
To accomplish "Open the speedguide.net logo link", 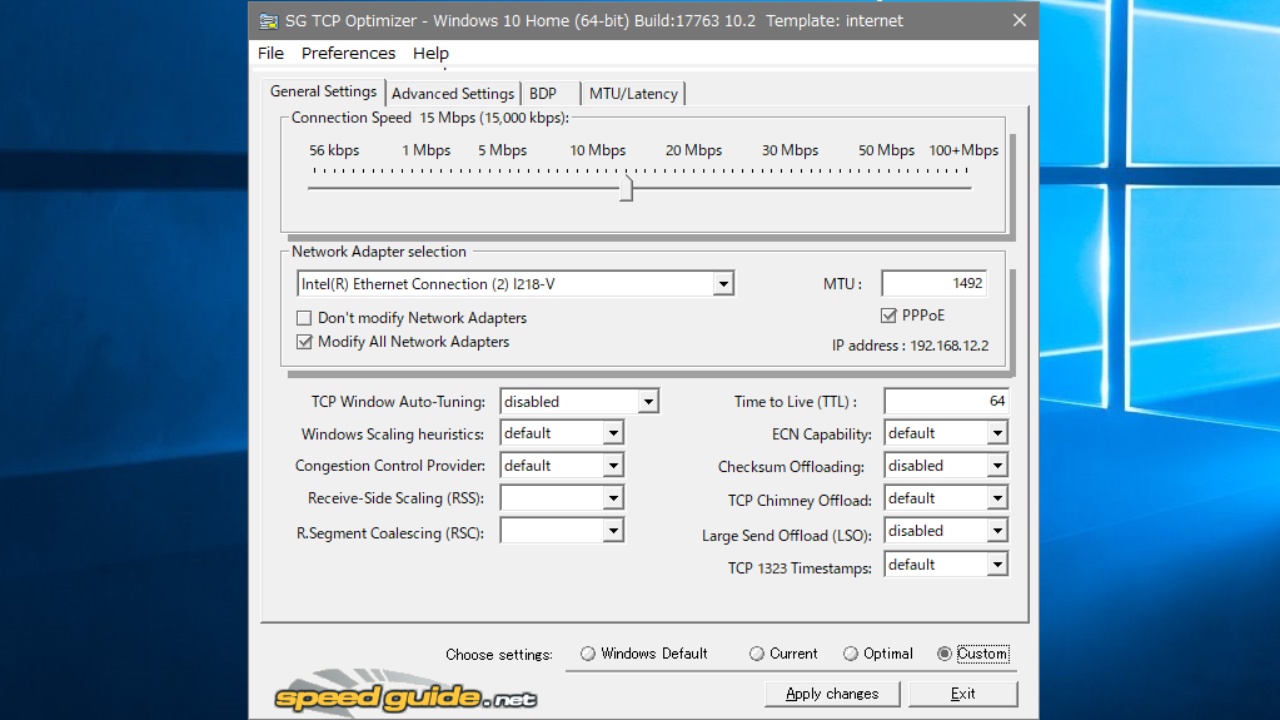I will pos(406,694).
